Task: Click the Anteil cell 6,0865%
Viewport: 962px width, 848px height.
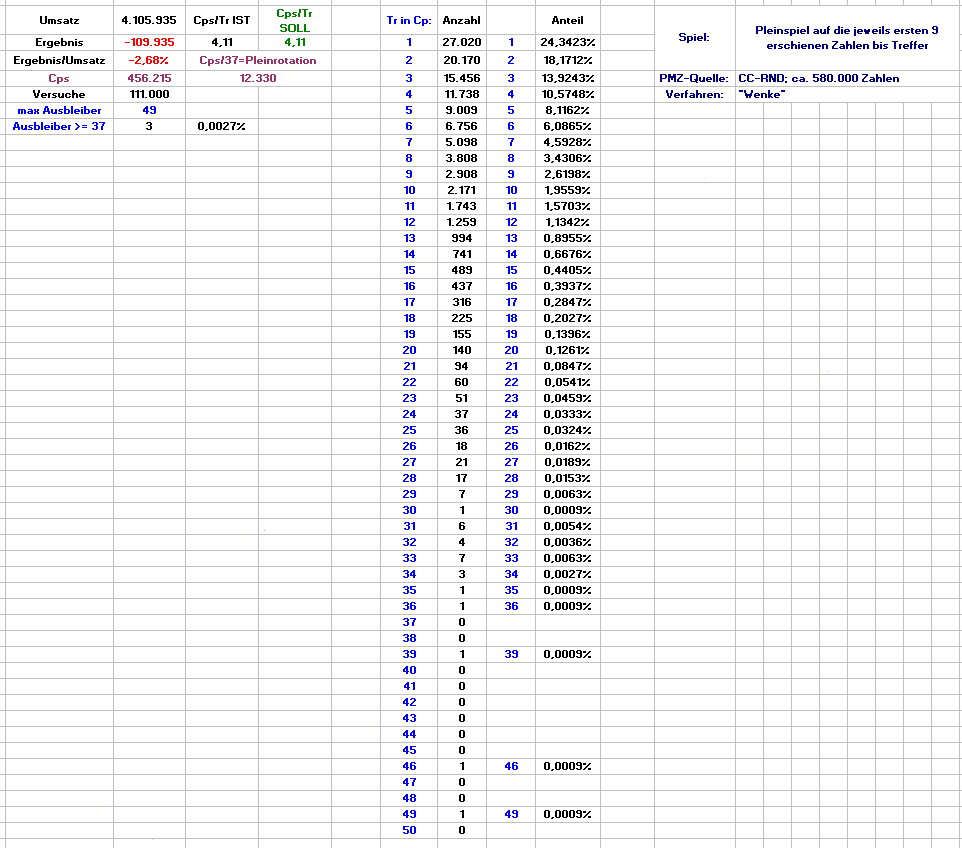Action: [568, 126]
